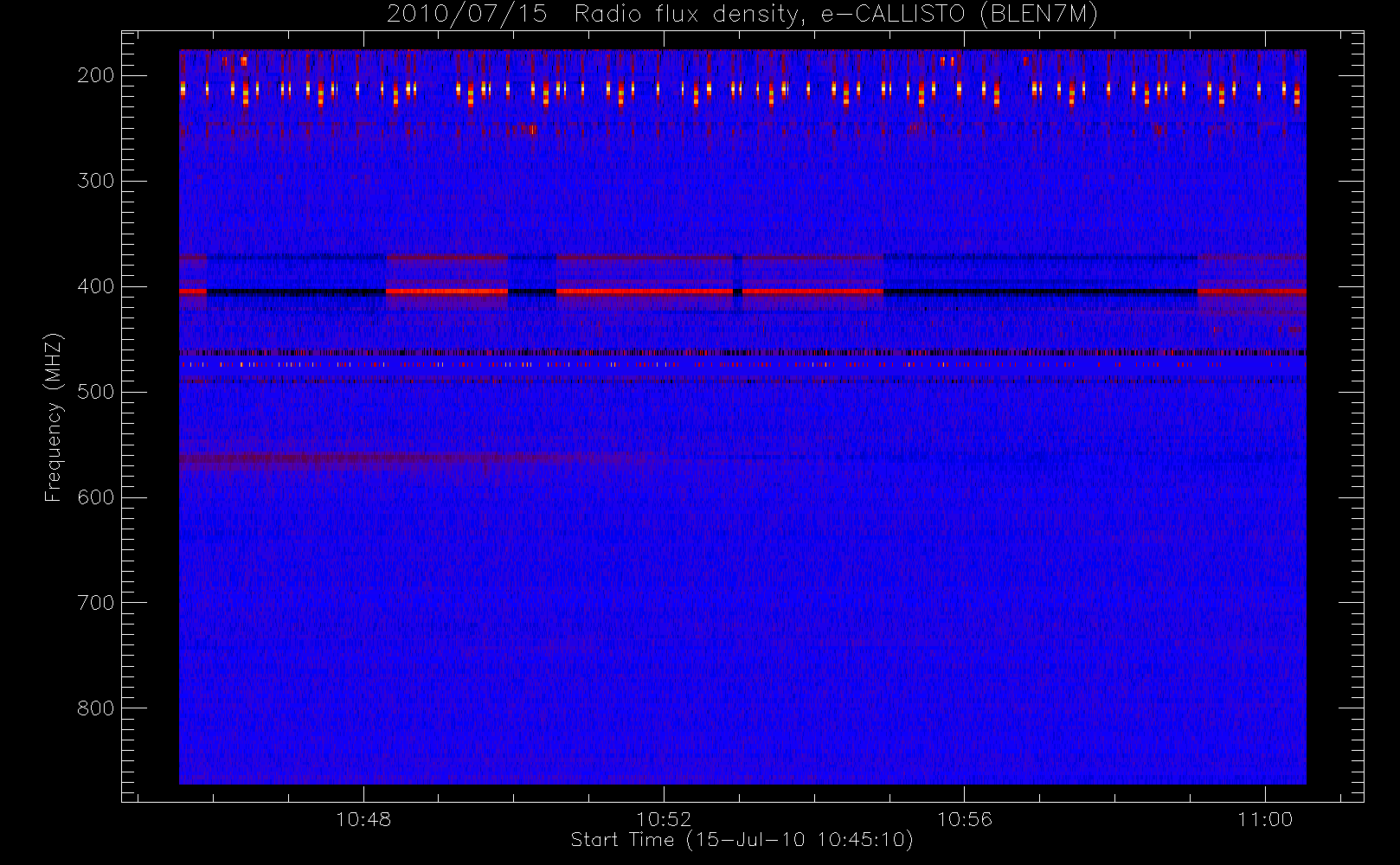Click the dotted interference line near 465 MHz
This screenshot has width=1400, height=865.
click(742, 353)
